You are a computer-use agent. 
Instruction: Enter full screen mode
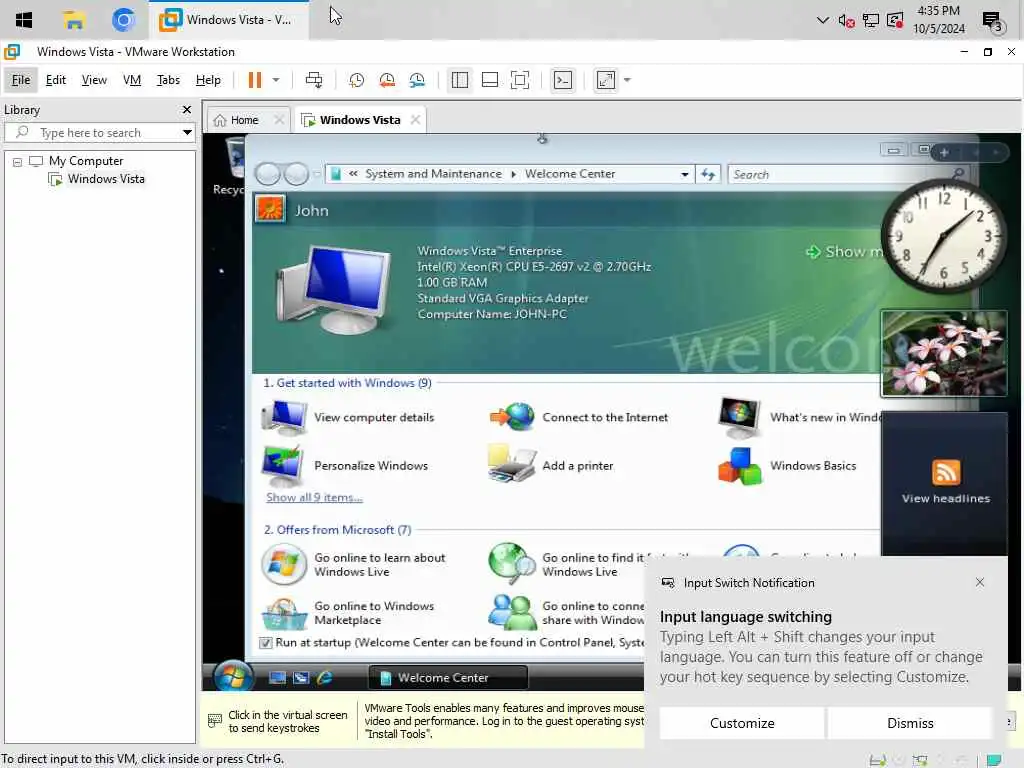click(520, 80)
